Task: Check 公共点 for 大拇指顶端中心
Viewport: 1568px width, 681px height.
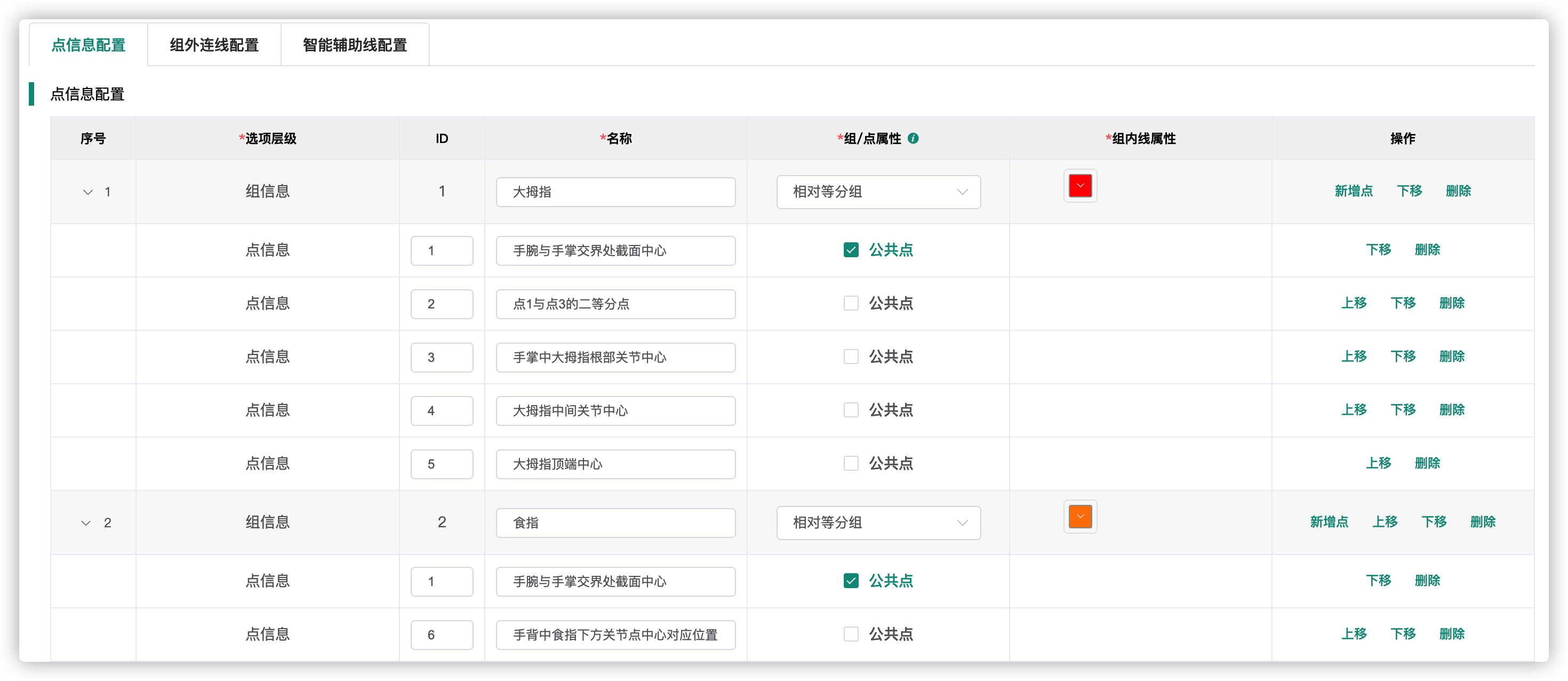Action: [851, 464]
